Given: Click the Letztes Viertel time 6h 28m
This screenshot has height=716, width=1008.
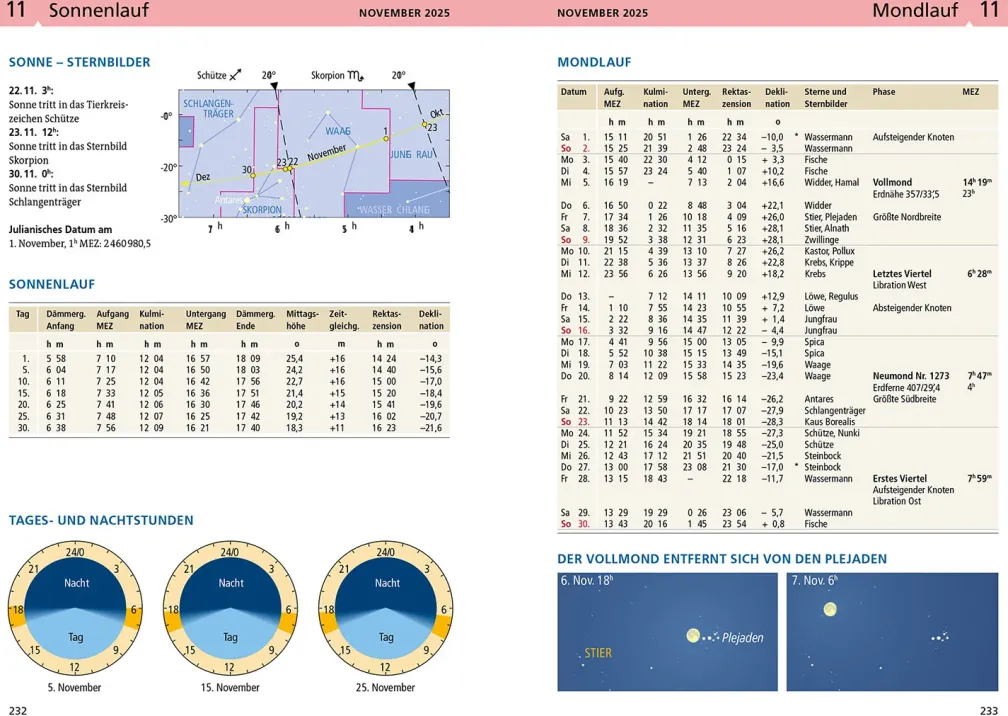Looking at the screenshot, I should (980, 274).
